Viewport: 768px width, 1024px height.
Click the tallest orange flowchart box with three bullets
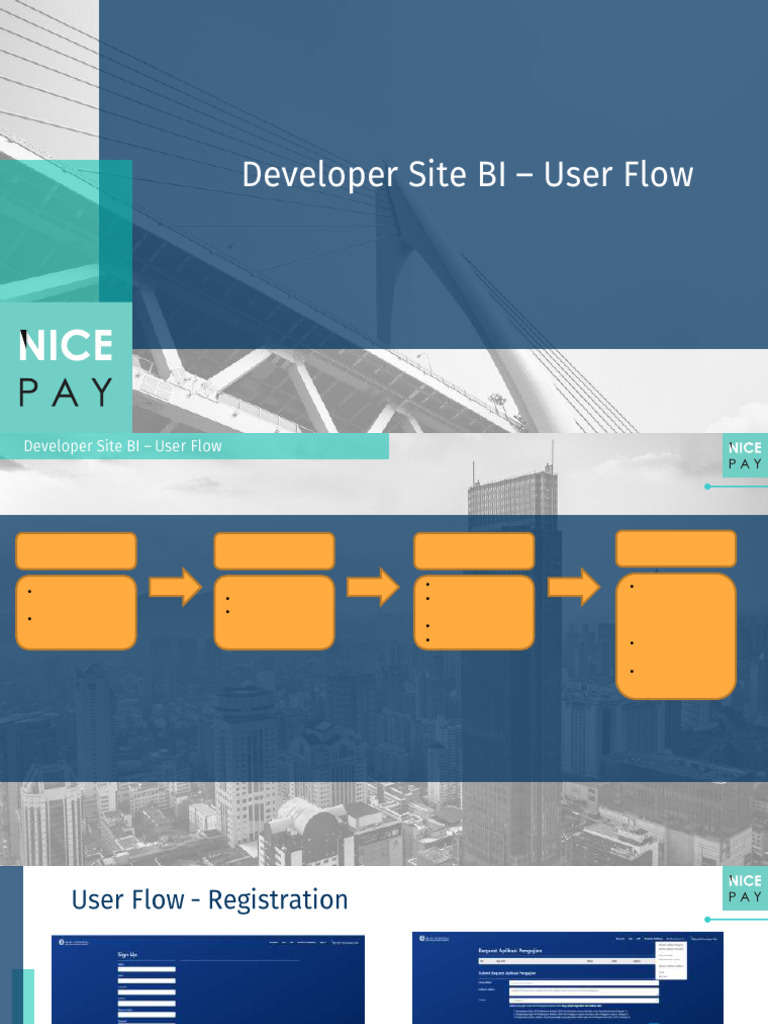(676, 636)
